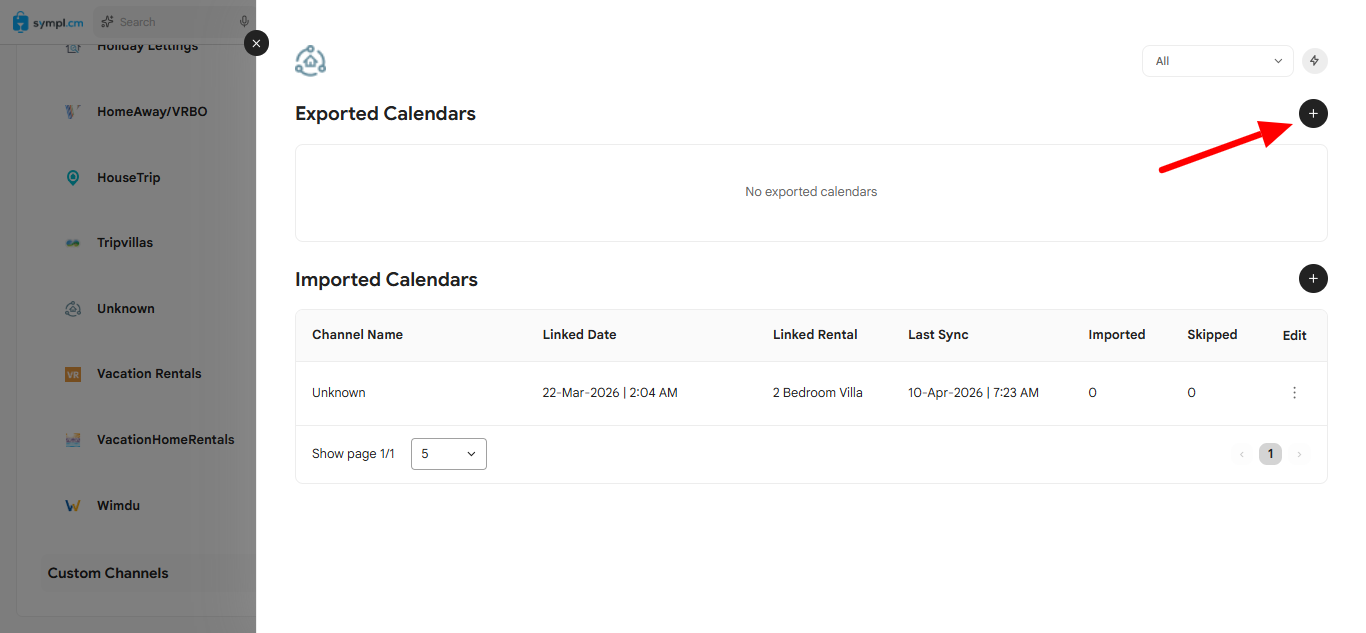Viewport: 1366px width, 633px height.
Task: Add a new exported calendar
Action: click(1313, 114)
